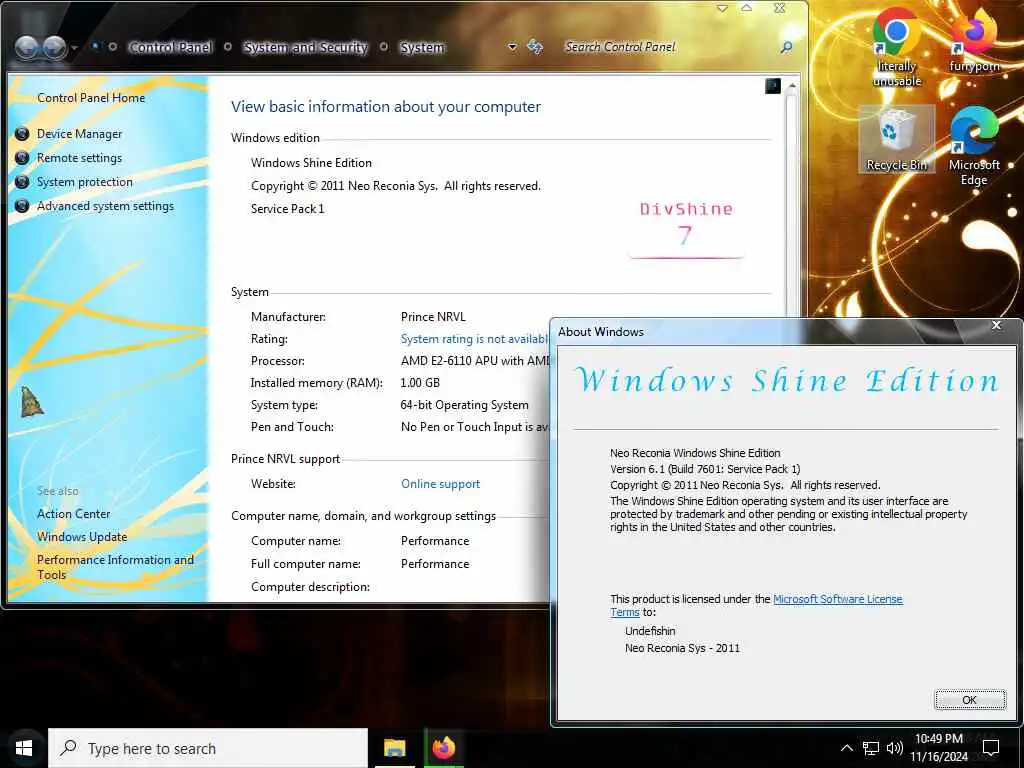This screenshot has width=1024, height=768.
Task: Show hidden system tray icons
Action: pos(846,748)
